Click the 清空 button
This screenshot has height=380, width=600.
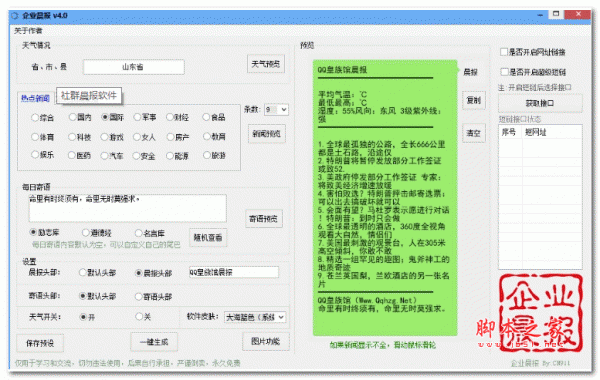[474, 133]
